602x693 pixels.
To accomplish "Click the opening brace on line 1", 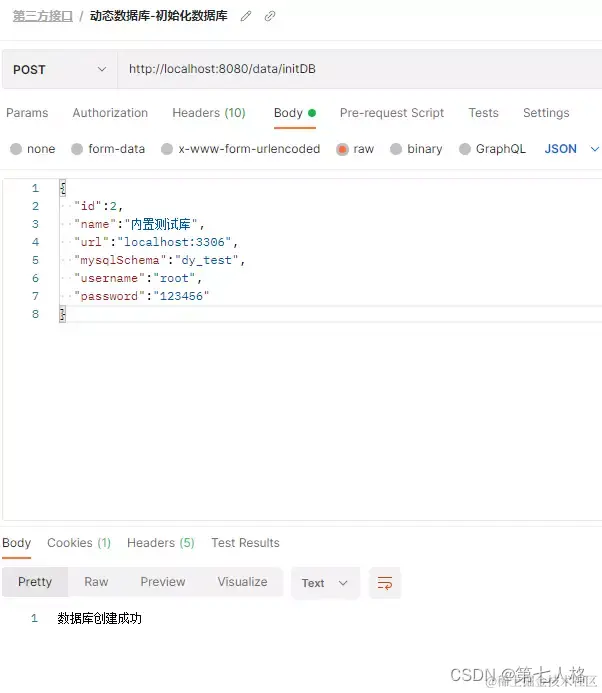I will click(62, 188).
